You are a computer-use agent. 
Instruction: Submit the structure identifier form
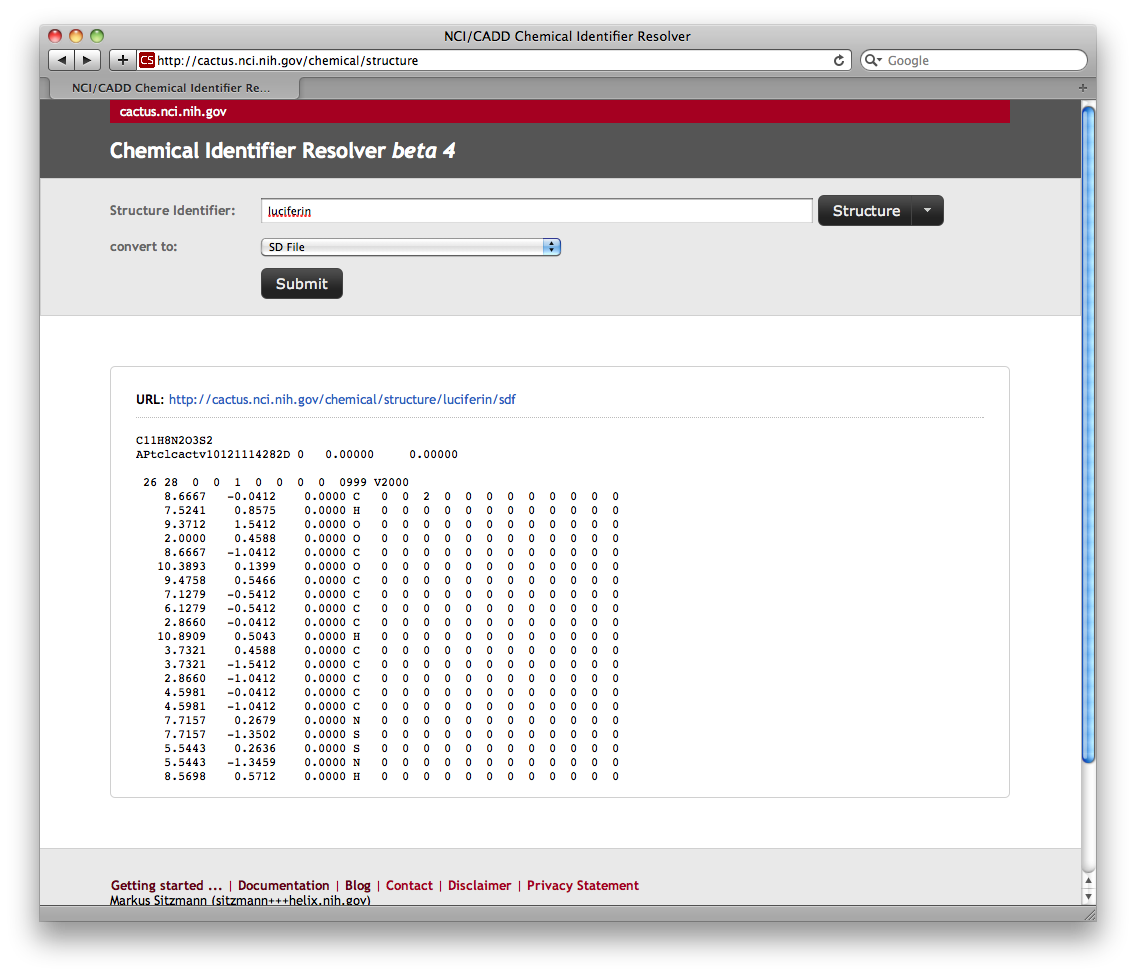(x=301, y=283)
